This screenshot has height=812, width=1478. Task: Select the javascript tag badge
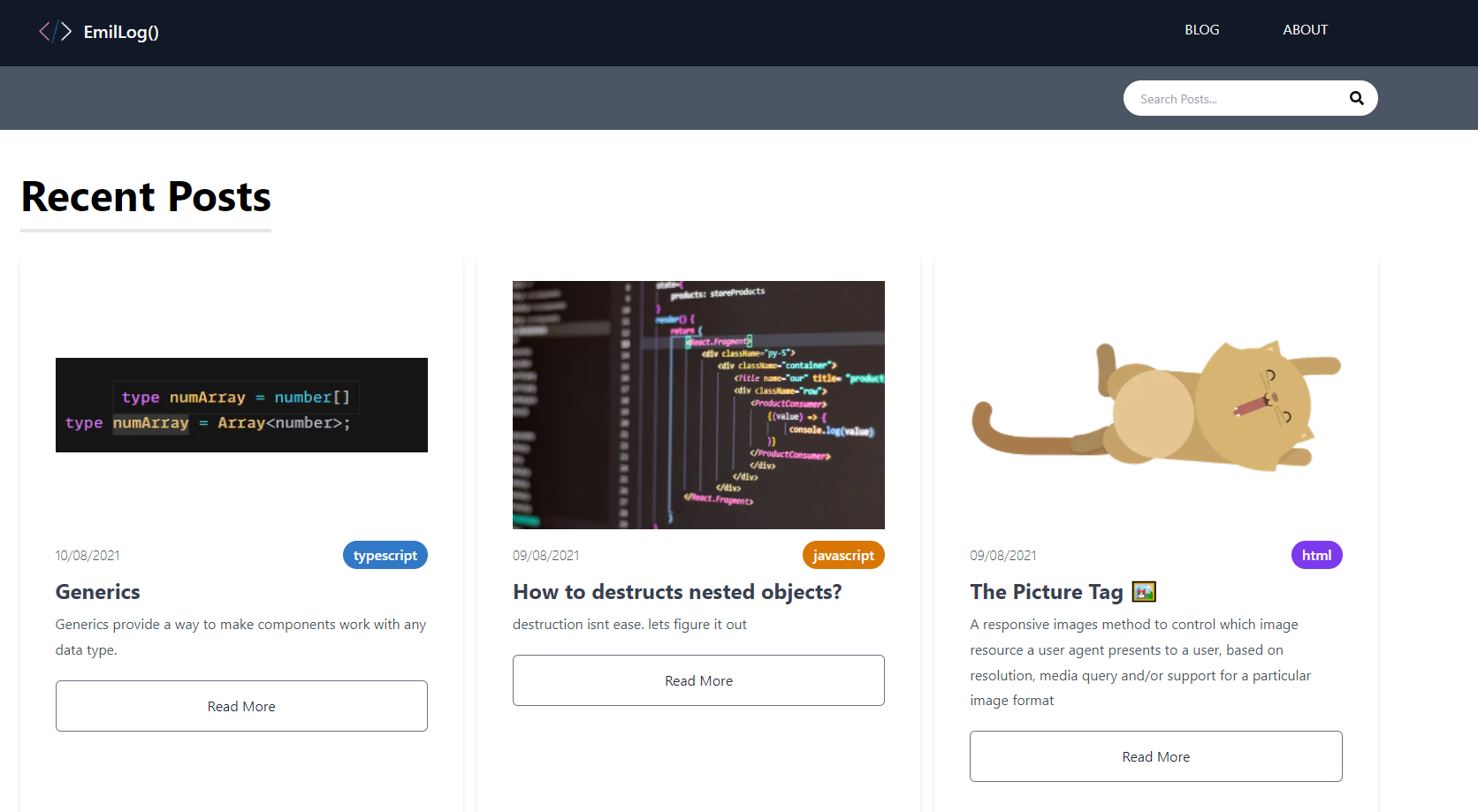click(x=842, y=555)
